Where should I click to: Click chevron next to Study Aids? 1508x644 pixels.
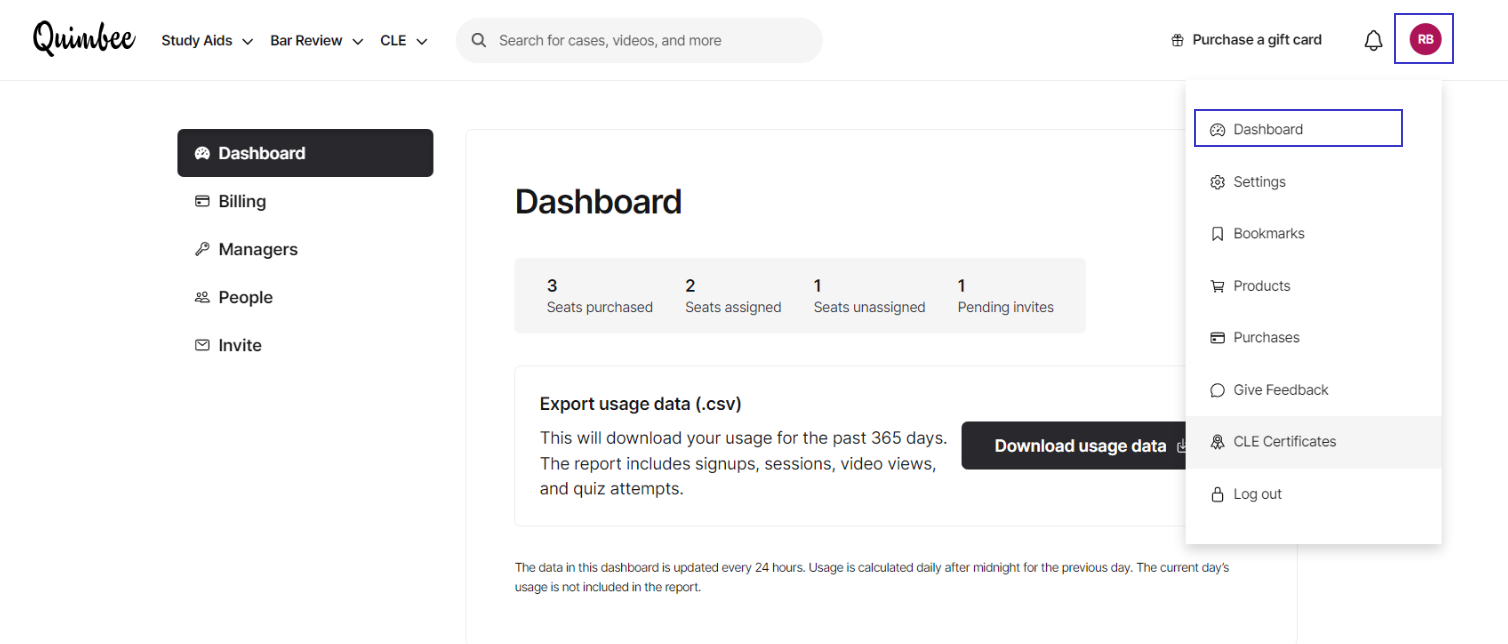(x=247, y=42)
